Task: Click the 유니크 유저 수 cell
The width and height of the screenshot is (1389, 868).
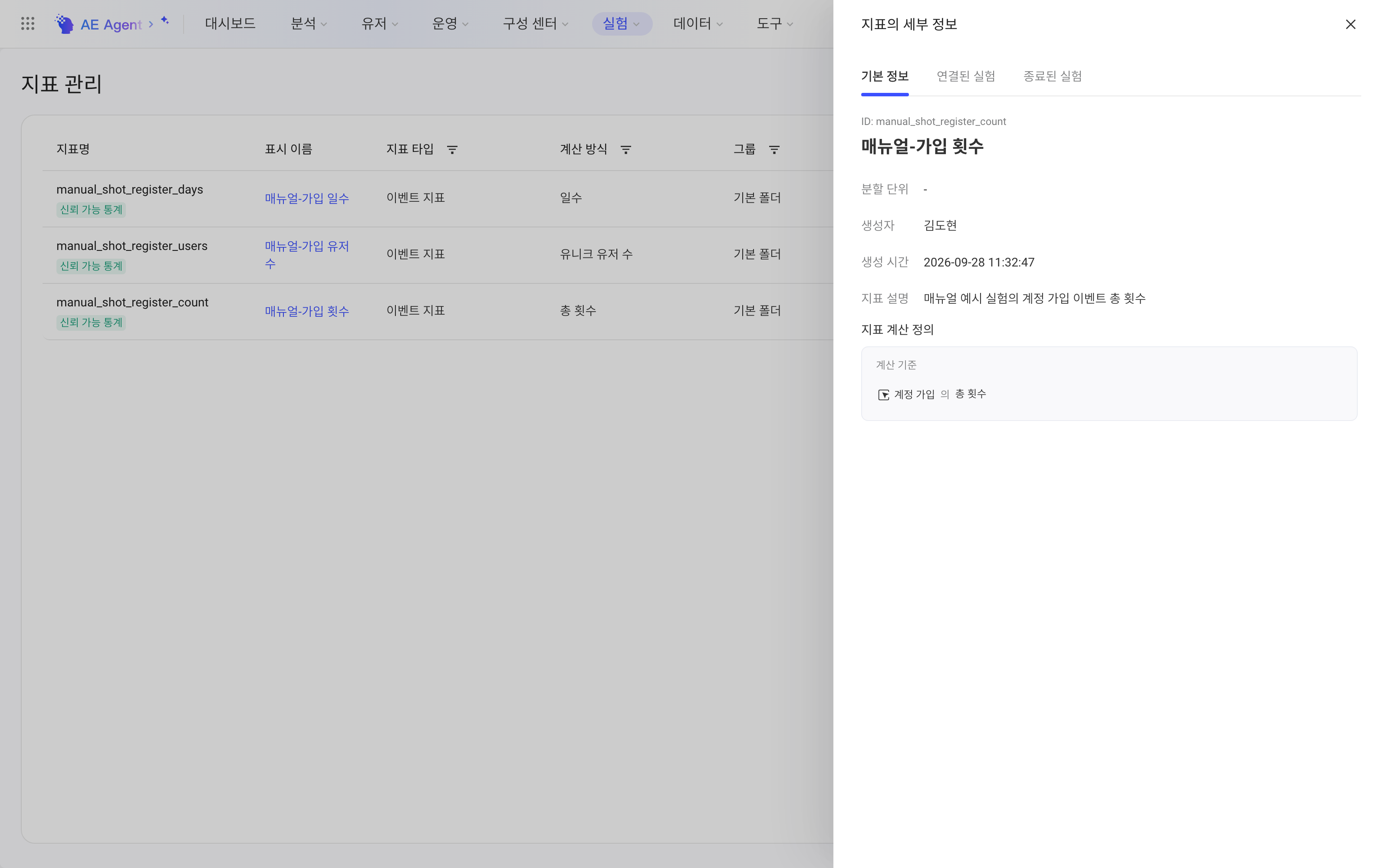Action: [x=596, y=254]
